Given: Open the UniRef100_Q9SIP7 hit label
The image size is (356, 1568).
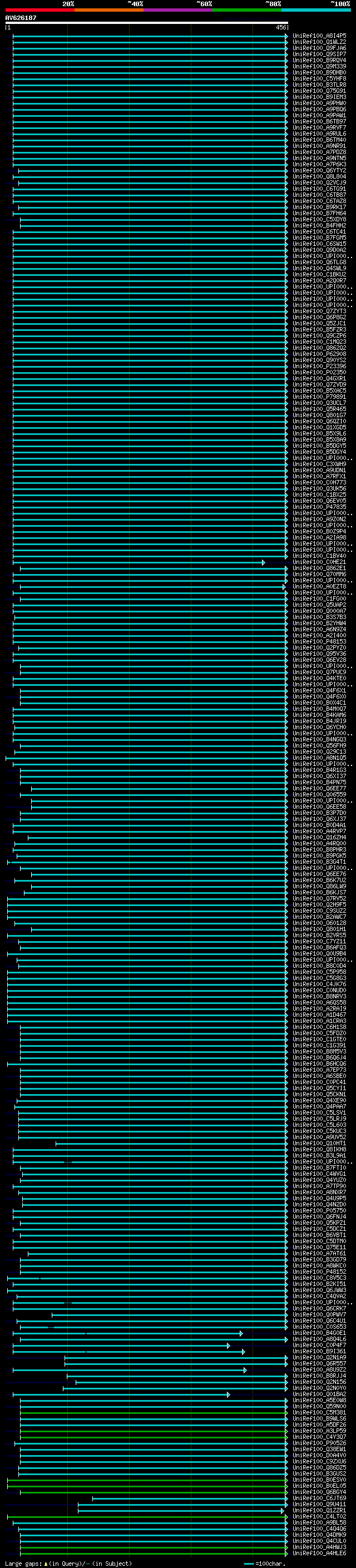Looking at the screenshot, I should tap(319, 54).
